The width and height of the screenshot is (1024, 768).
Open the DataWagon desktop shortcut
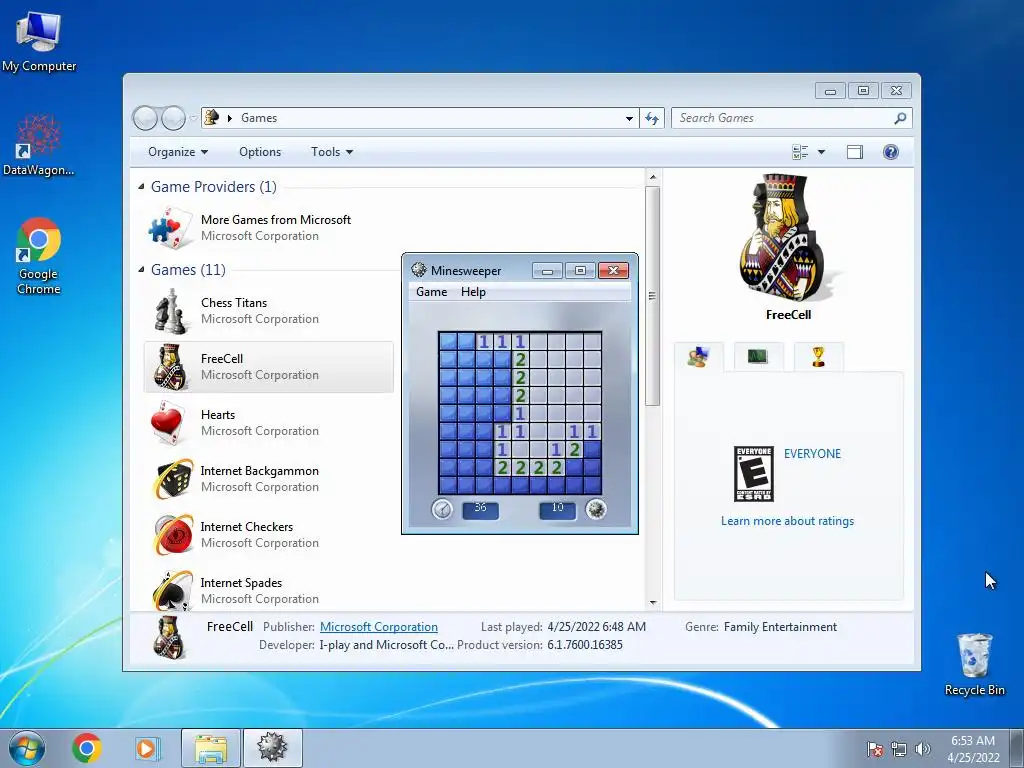click(x=39, y=145)
